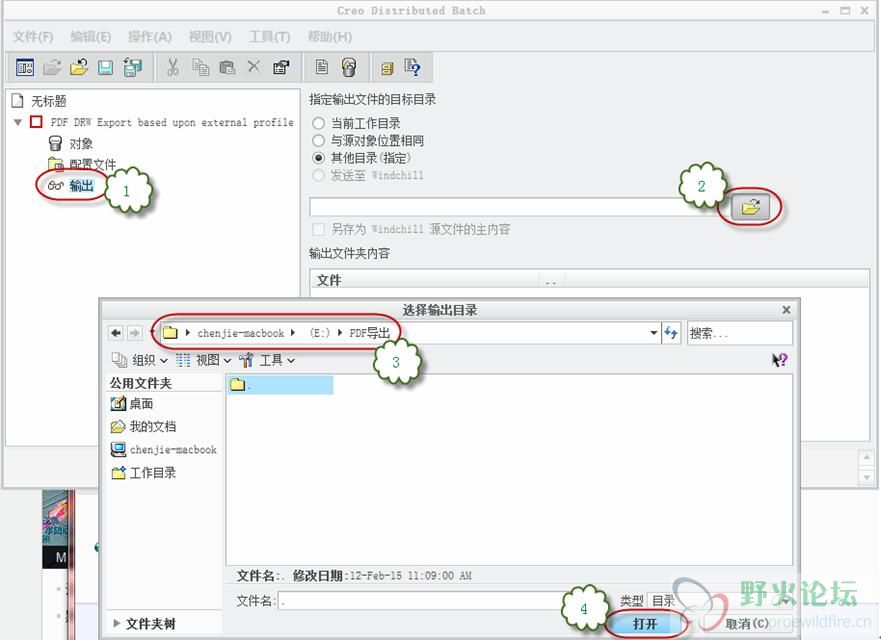
Task: Select 我的文档 My Documents shortcut
Action: 144,426
